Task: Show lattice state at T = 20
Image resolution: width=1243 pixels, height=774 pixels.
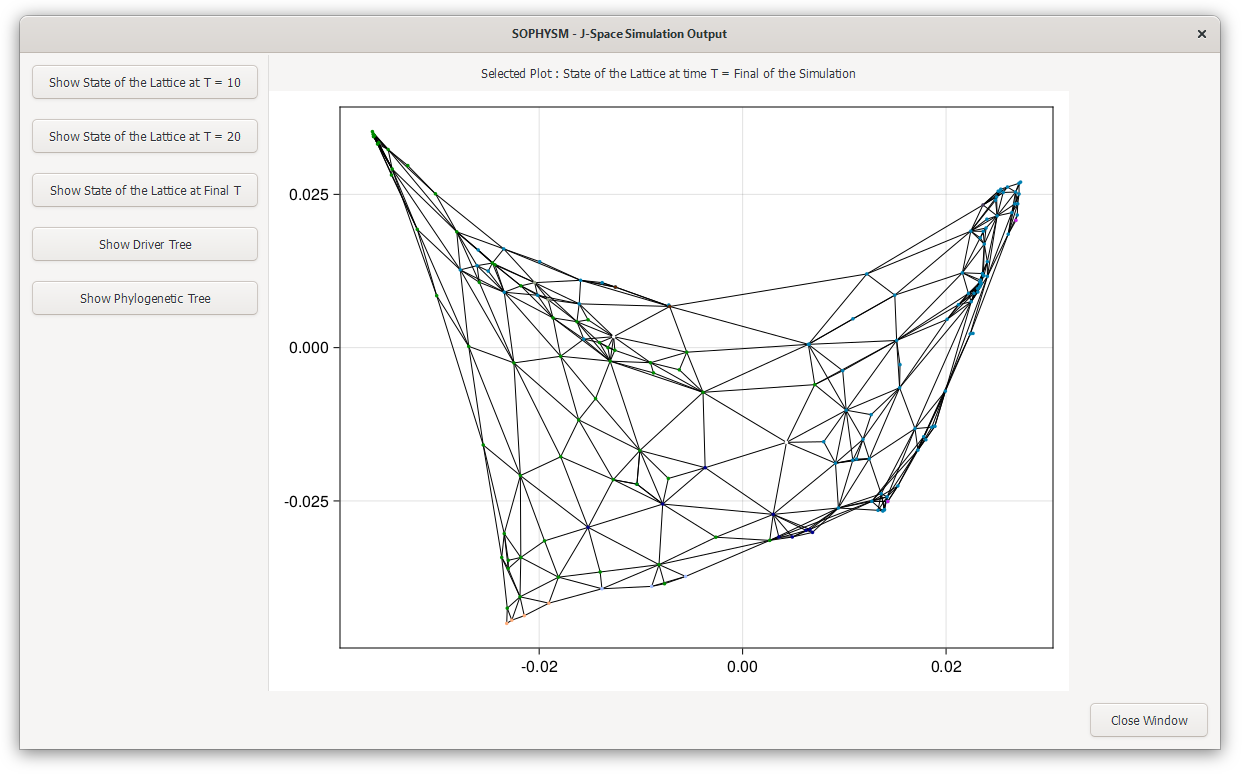Action: click(145, 136)
